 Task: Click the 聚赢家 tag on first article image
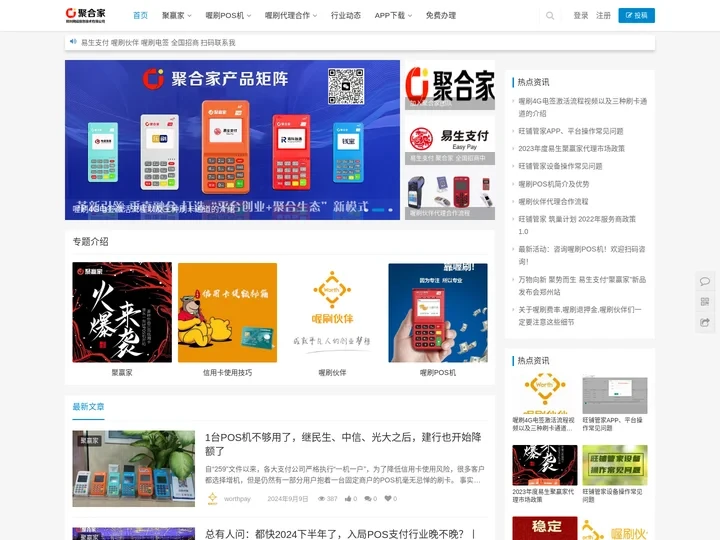(x=90, y=440)
